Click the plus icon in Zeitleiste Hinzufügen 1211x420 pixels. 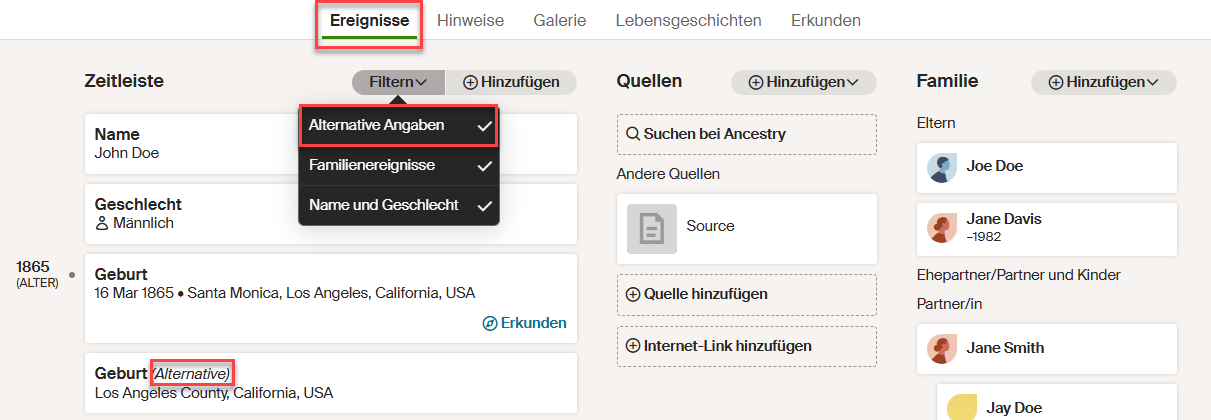pos(470,82)
